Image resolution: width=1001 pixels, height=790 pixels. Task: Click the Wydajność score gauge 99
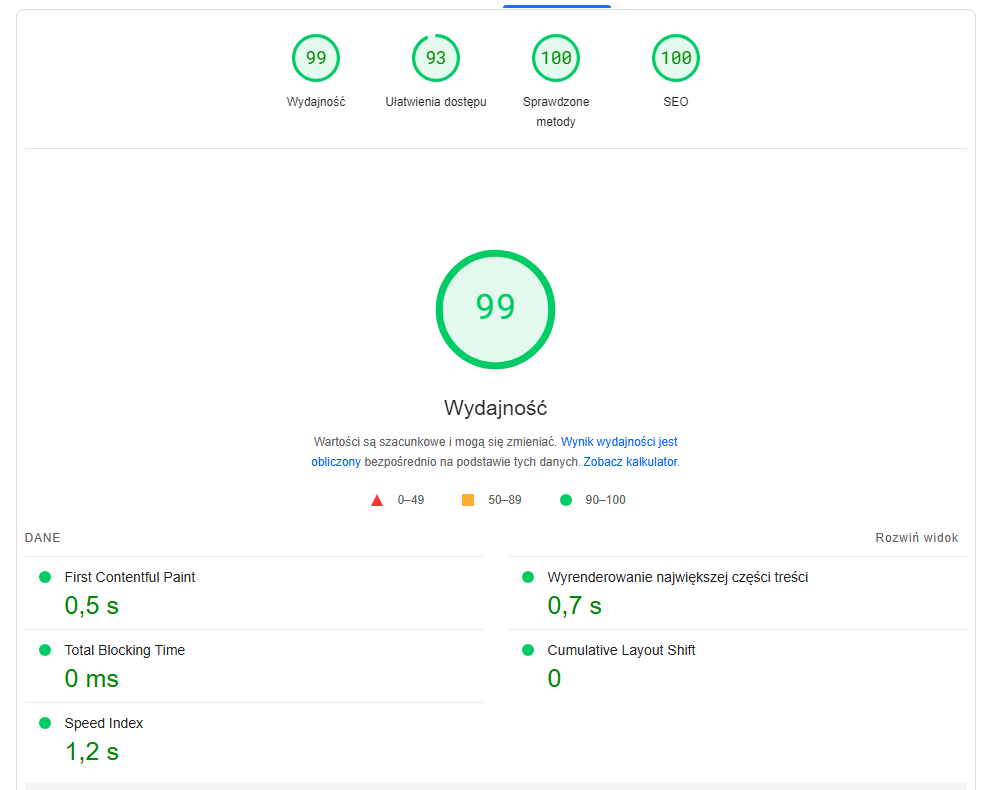316,58
